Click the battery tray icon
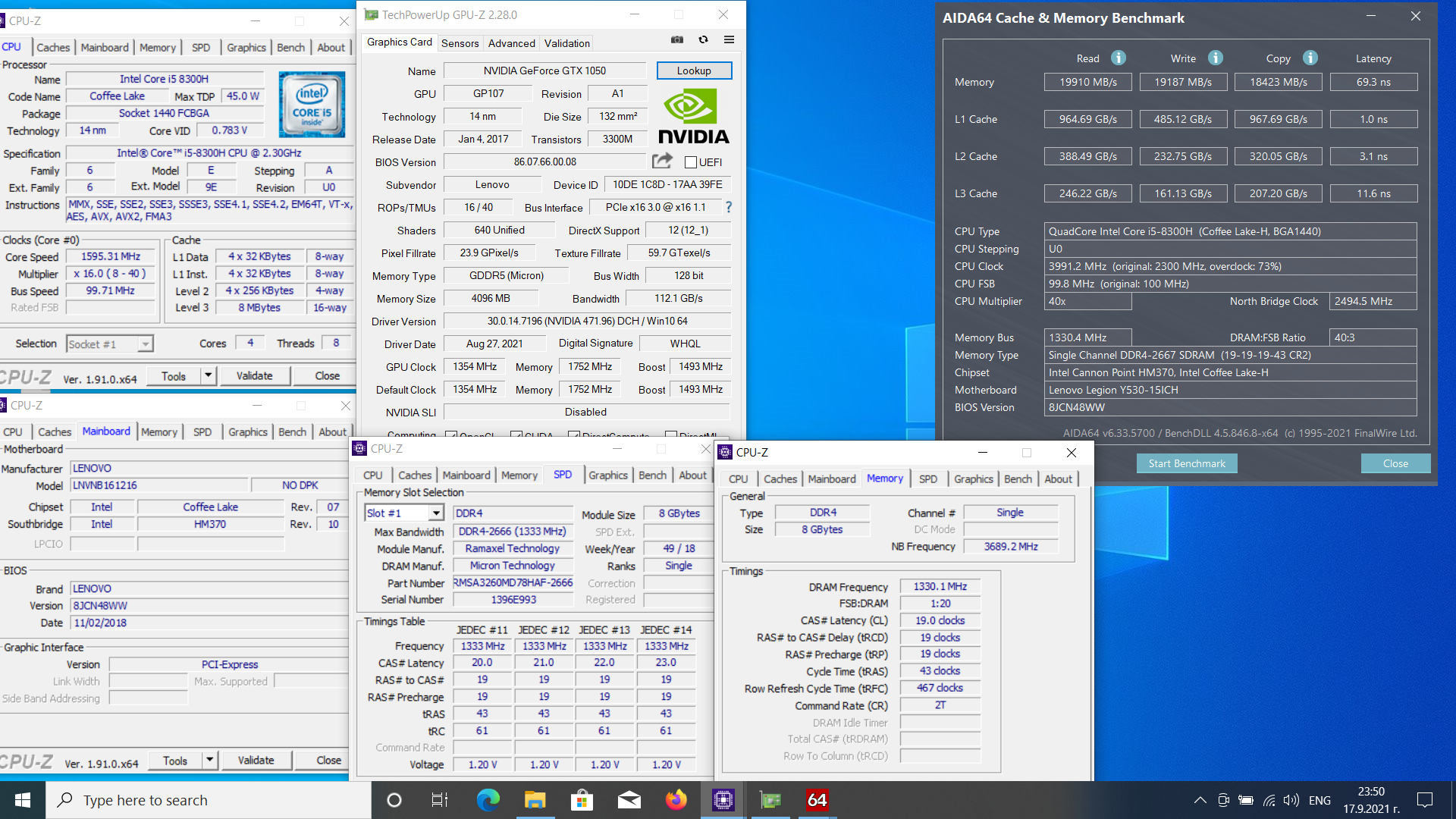Image resolution: width=1456 pixels, height=819 pixels. pyautogui.click(x=1246, y=800)
